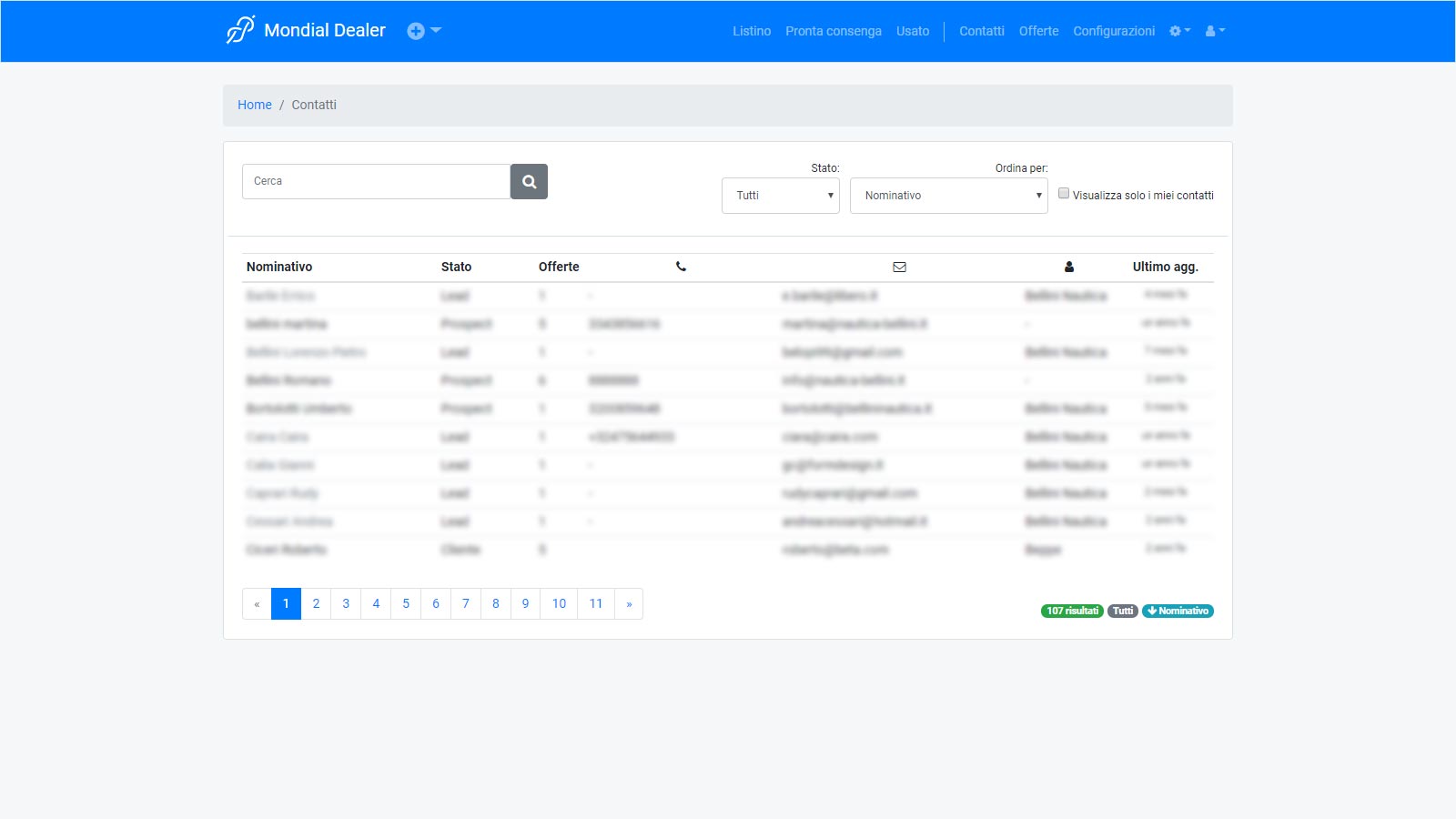Jump to page 11 of contacts

pos(596,603)
